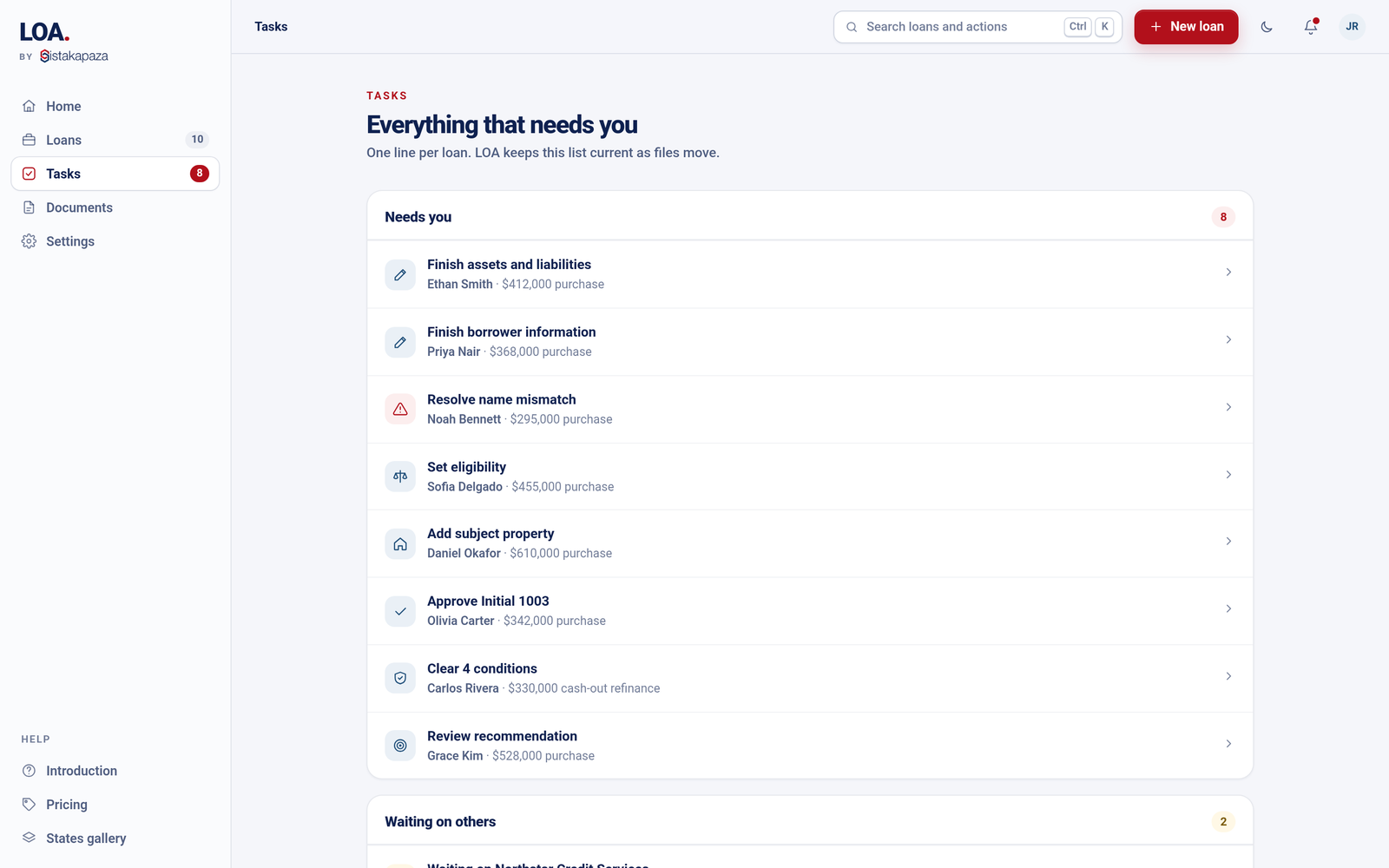
Task: Click the Introduction help icon
Action: 29,771
